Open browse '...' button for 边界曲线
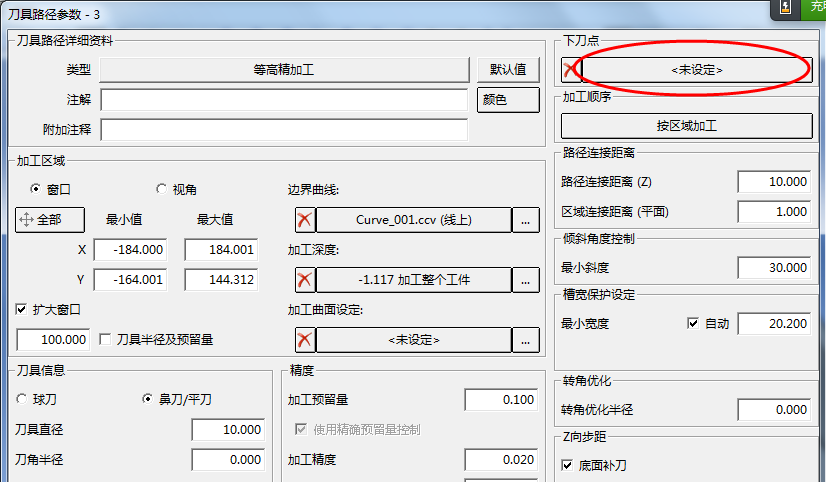 point(526,220)
